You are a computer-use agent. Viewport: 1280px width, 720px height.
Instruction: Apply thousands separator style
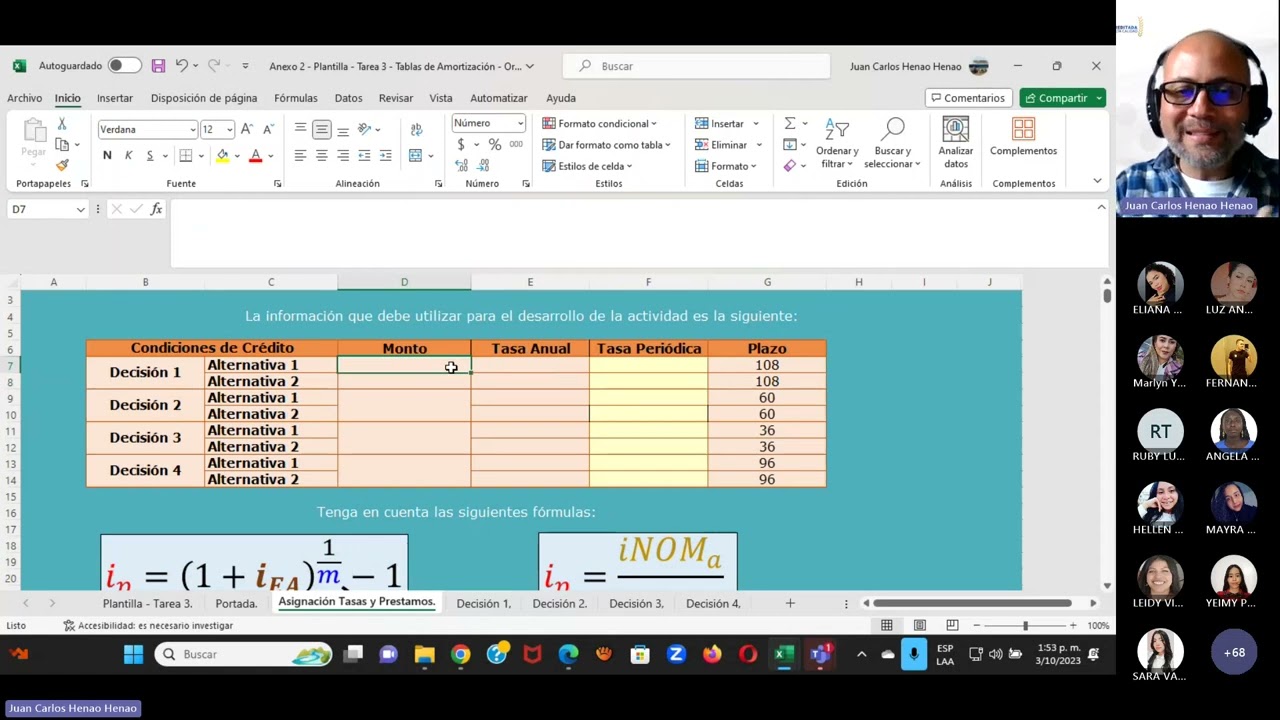[516, 145]
